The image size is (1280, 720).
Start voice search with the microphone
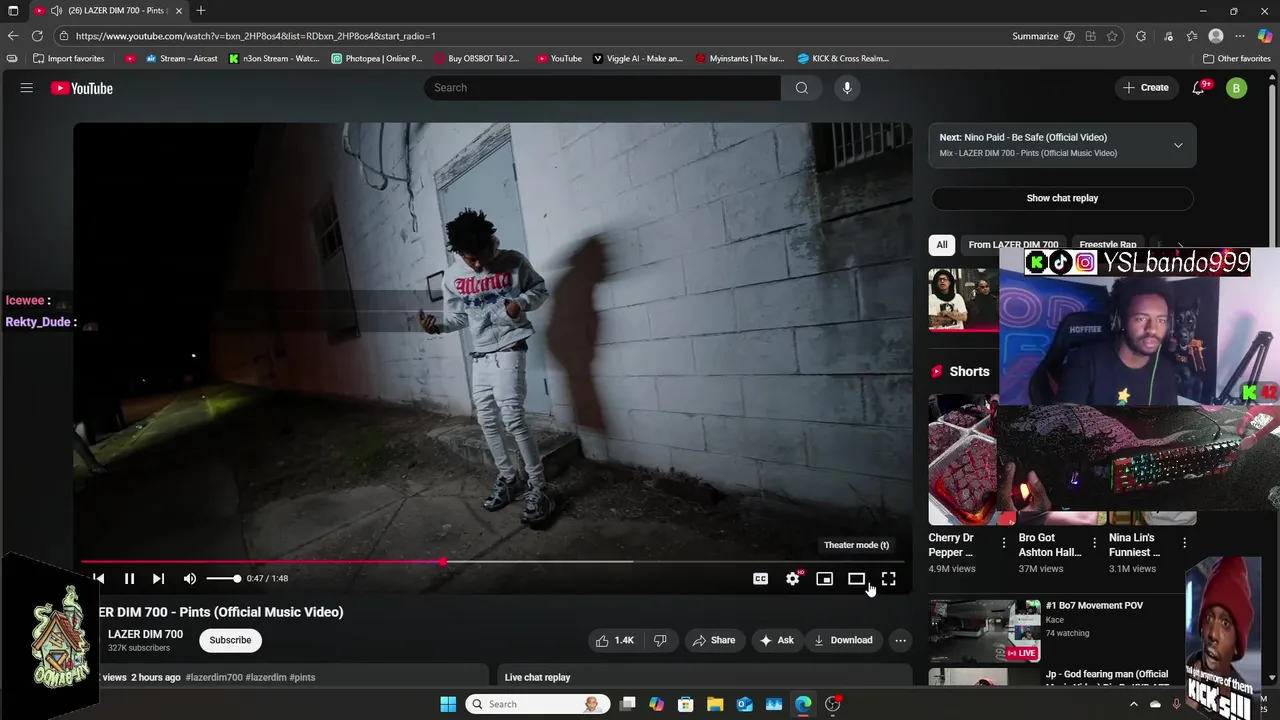847,88
